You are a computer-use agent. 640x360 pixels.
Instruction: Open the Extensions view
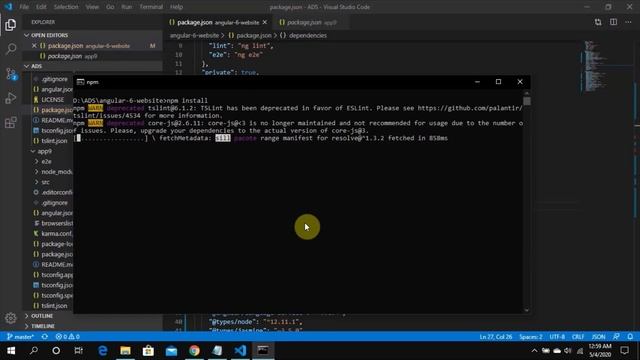[x=11, y=122]
